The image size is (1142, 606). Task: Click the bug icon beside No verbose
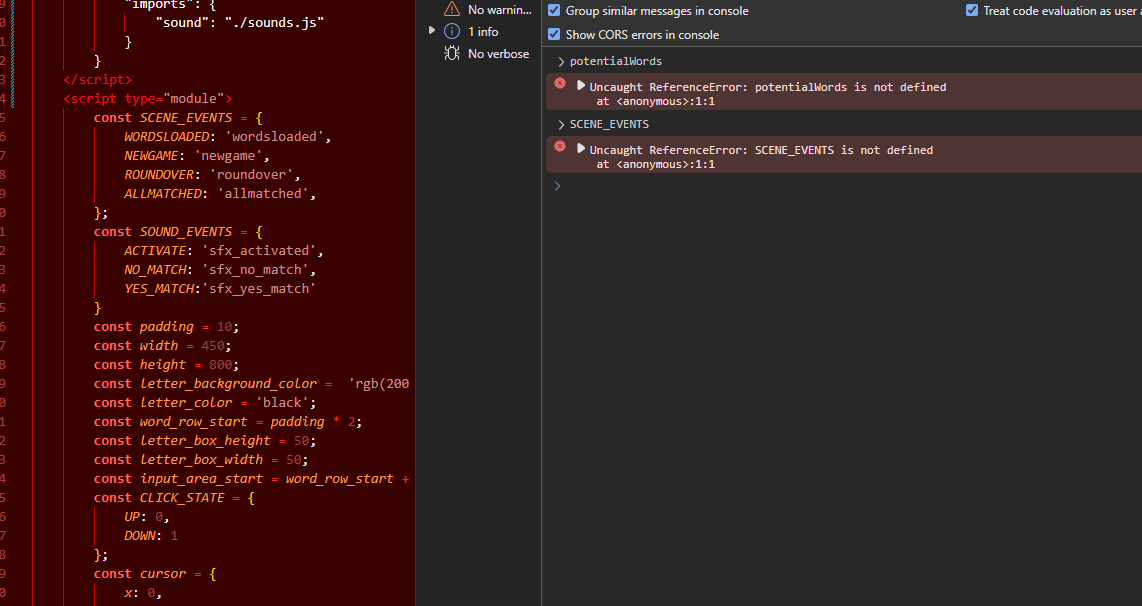click(452, 53)
